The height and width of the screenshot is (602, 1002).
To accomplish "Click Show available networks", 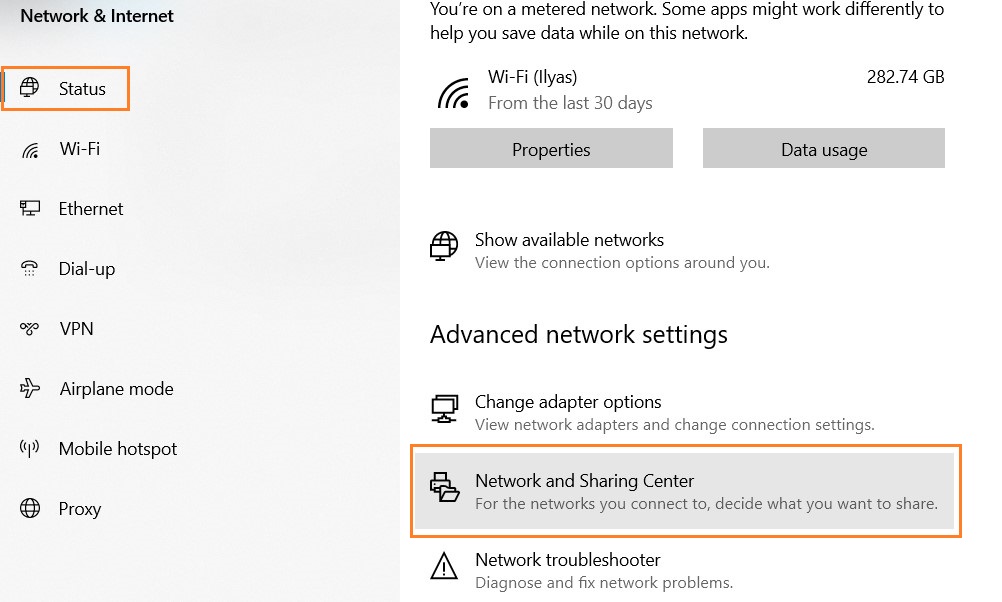I will (x=569, y=239).
